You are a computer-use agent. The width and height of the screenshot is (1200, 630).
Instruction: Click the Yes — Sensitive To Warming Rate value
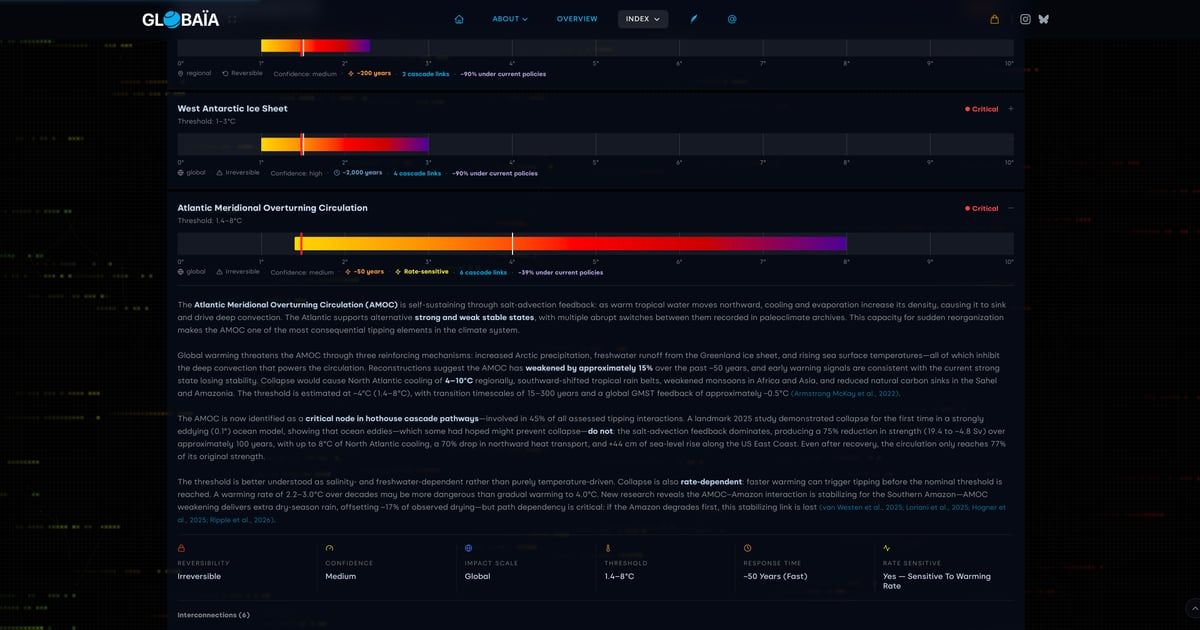click(x=936, y=581)
